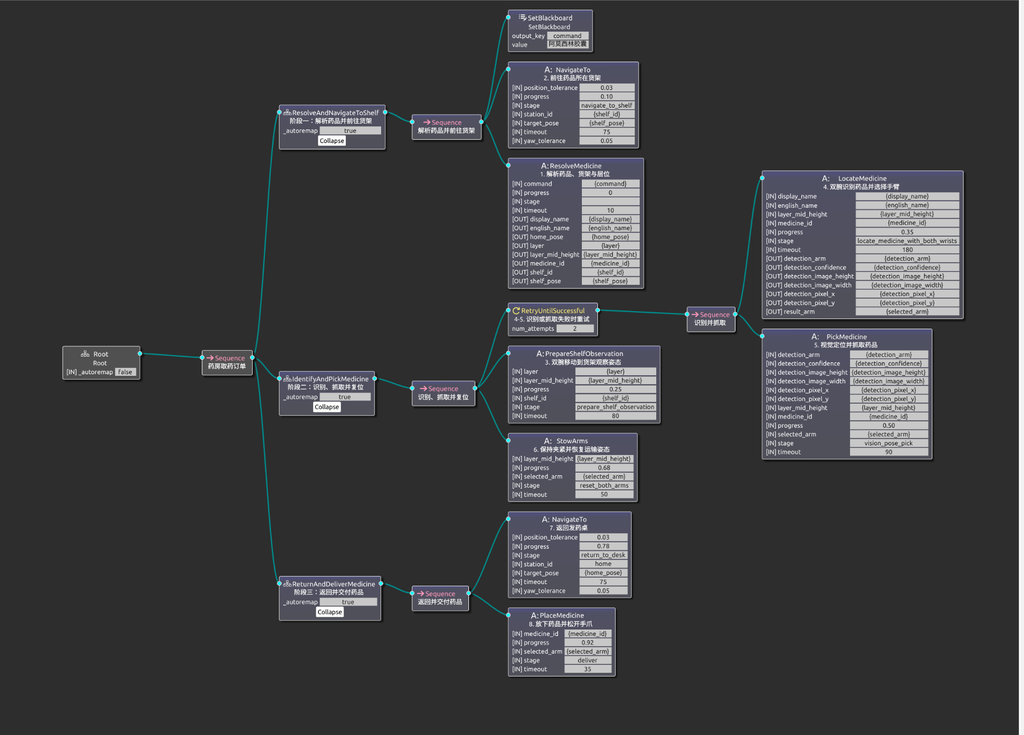This screenshot has height=735, width=1024.
Task: Collapse the IdentifyAndPickMedicine subtree
Action: click(x=327, y=406)
